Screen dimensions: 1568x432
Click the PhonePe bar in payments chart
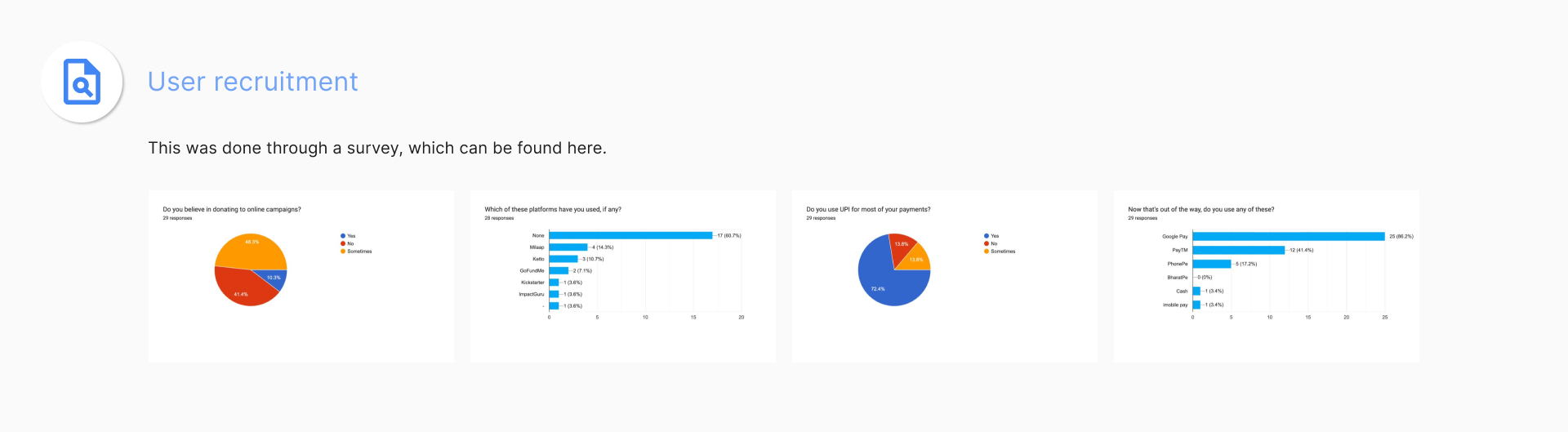coord(1212,264)
